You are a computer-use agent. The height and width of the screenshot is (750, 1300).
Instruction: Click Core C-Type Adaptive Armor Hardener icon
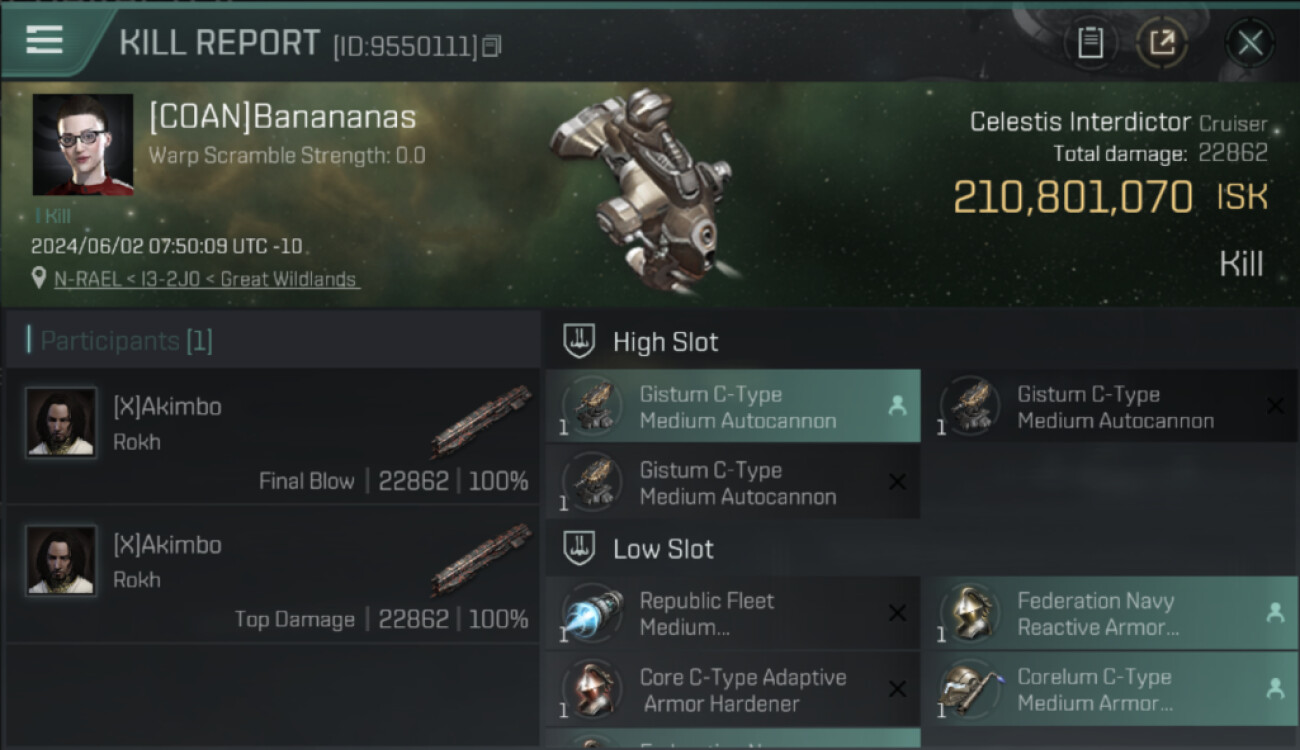[x=592, y=690]
